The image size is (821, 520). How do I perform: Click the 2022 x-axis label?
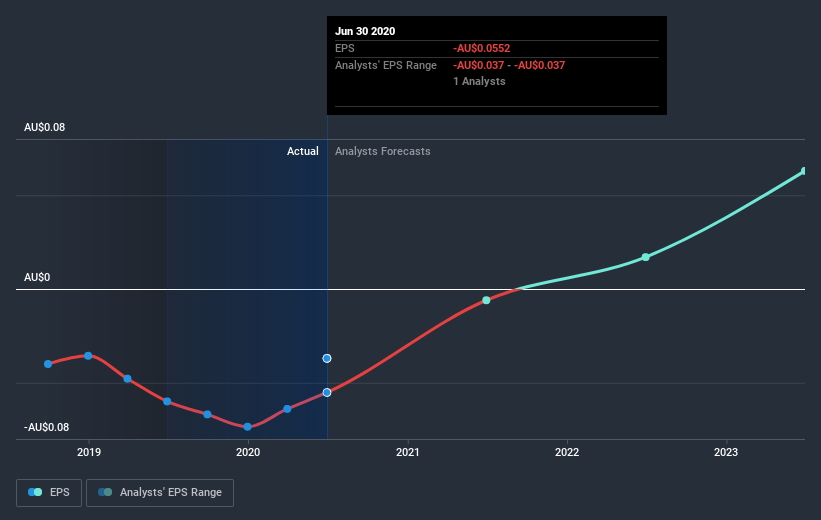pos(567,452)
